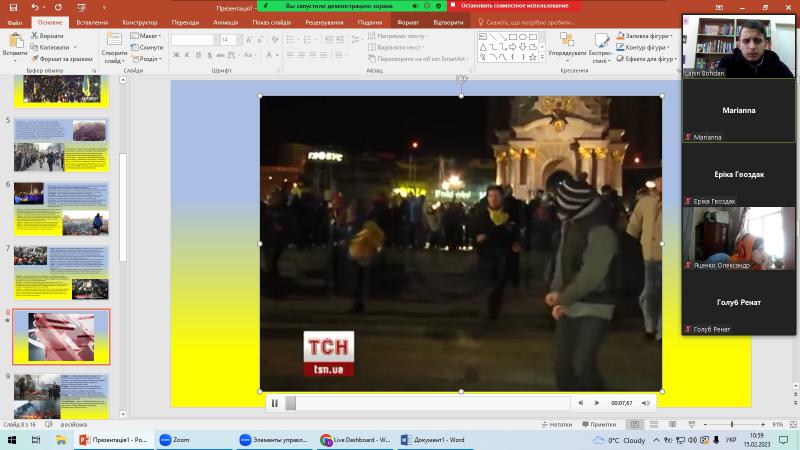800x450 pixels.
Task: Reset slide with Скинути
Action: click(x=147, y=47)
